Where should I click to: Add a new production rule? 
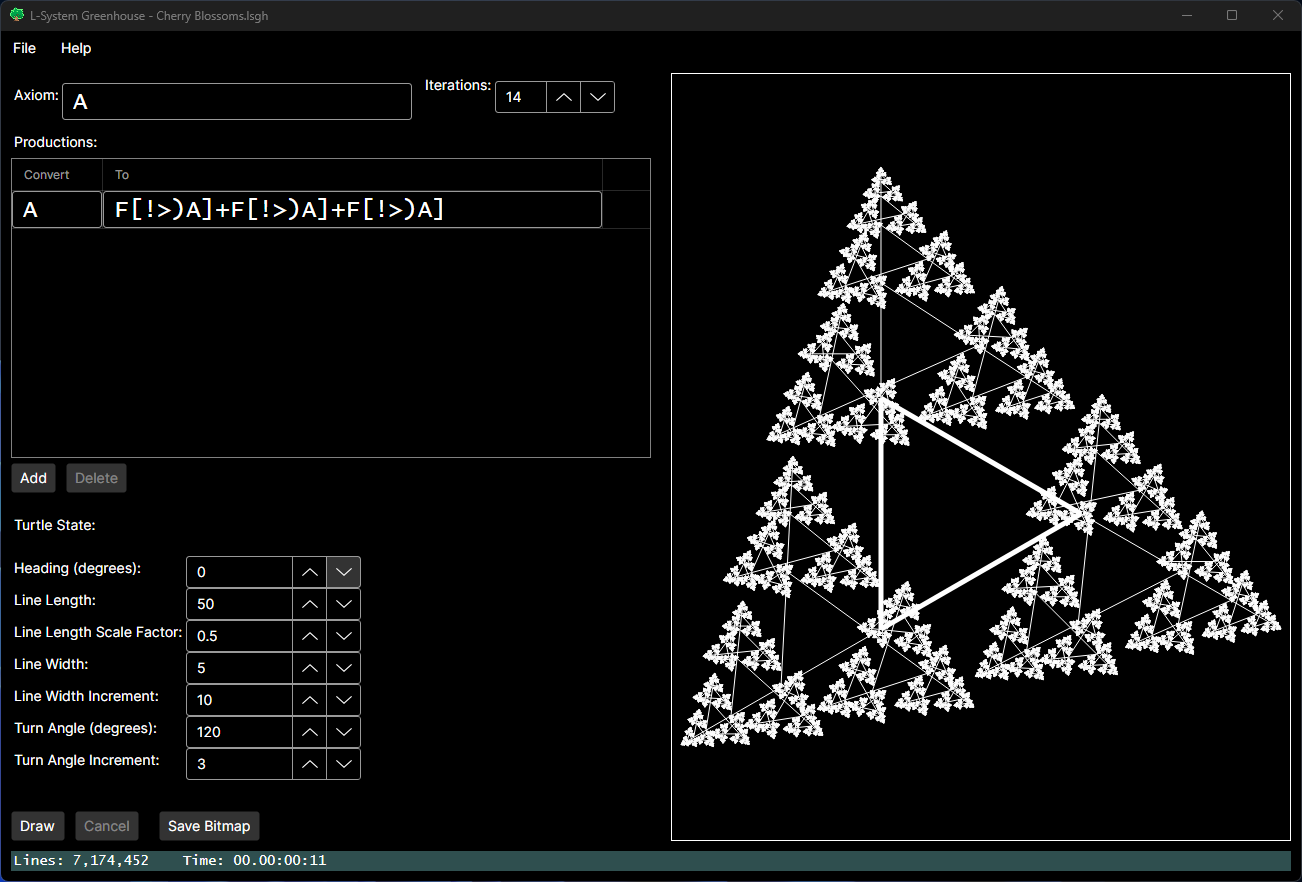click(34, 478)
